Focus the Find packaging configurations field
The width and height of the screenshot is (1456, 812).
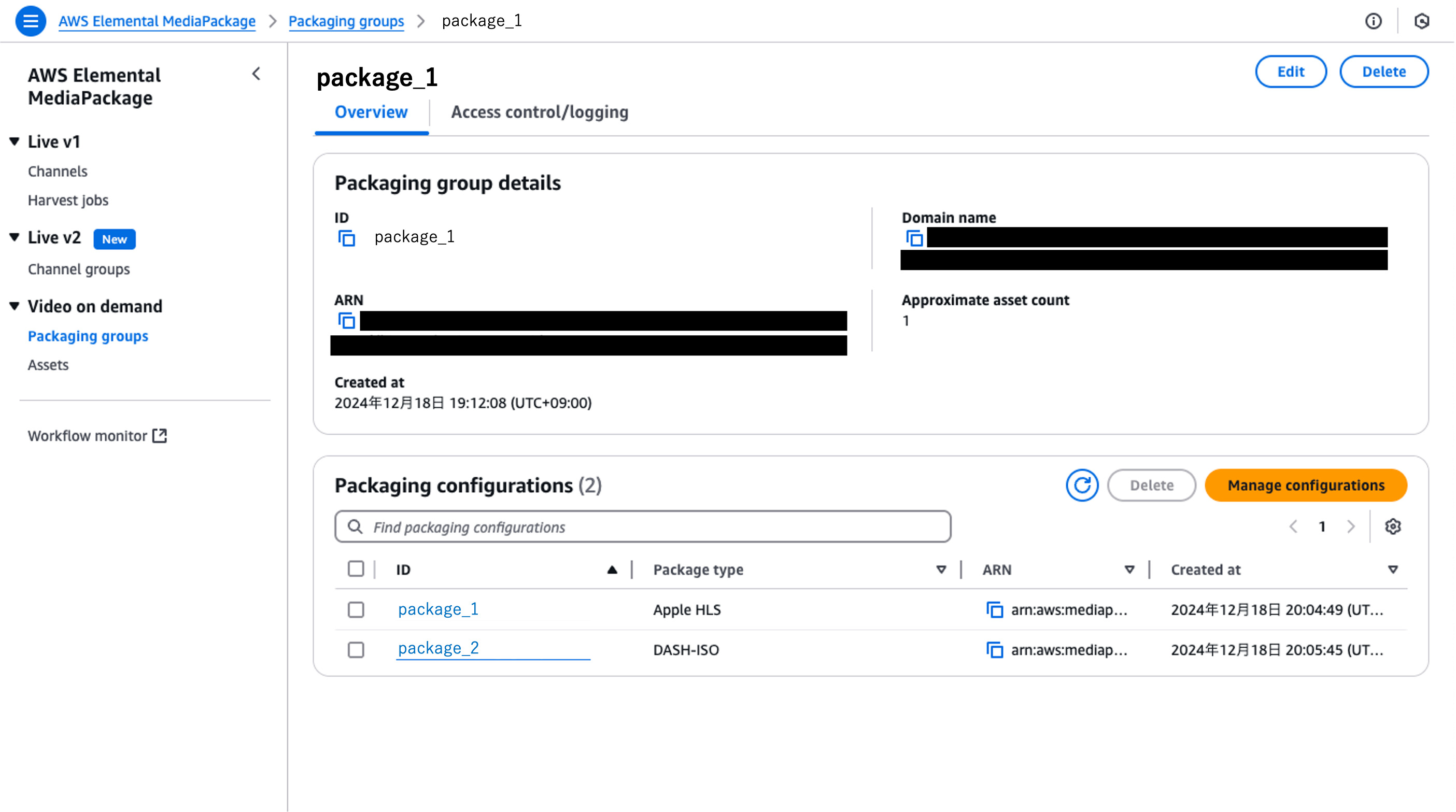coord(643,526)
